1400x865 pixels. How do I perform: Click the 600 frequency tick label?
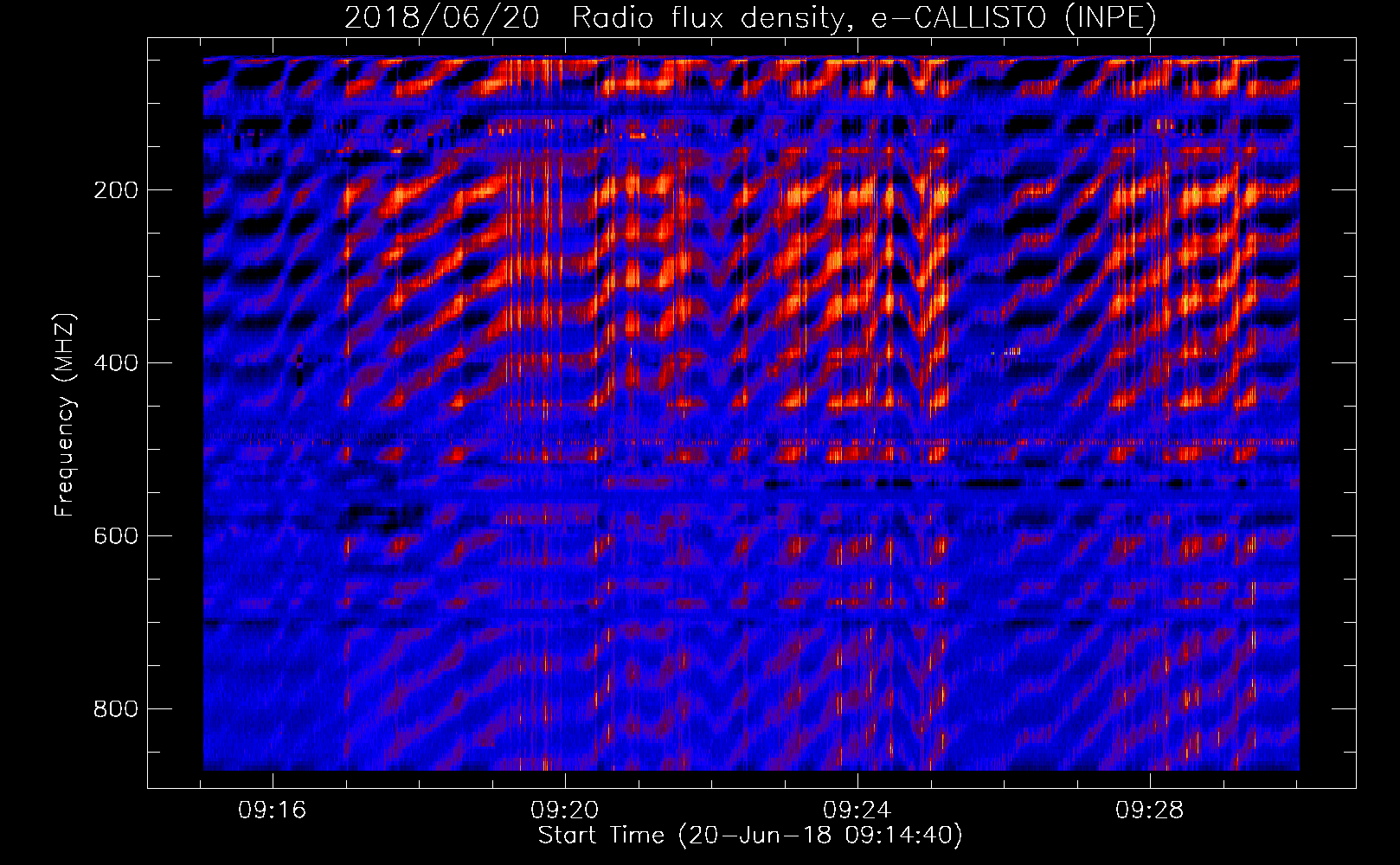116,536
